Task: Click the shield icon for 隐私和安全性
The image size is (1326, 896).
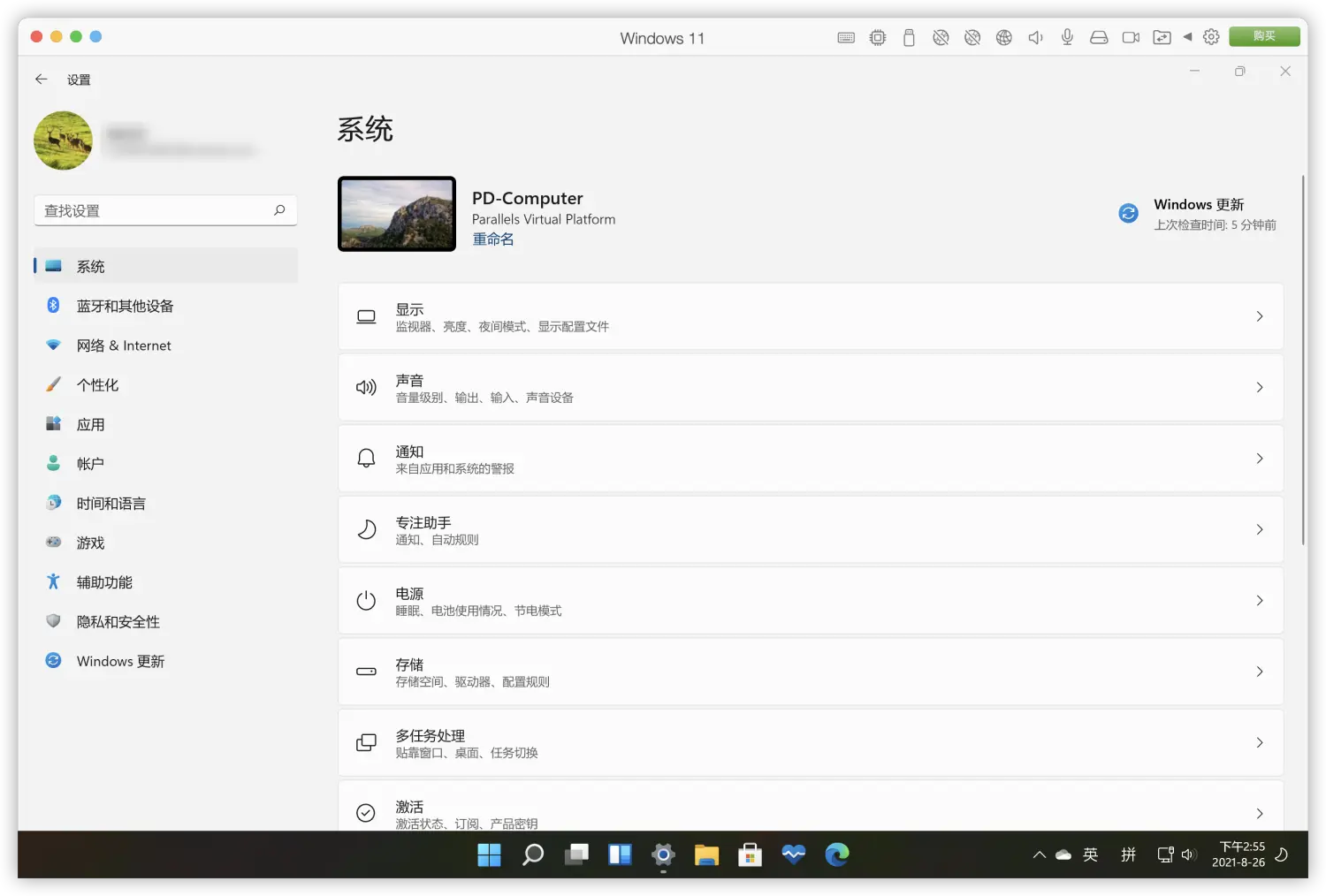Action: [x=53, y=621]
